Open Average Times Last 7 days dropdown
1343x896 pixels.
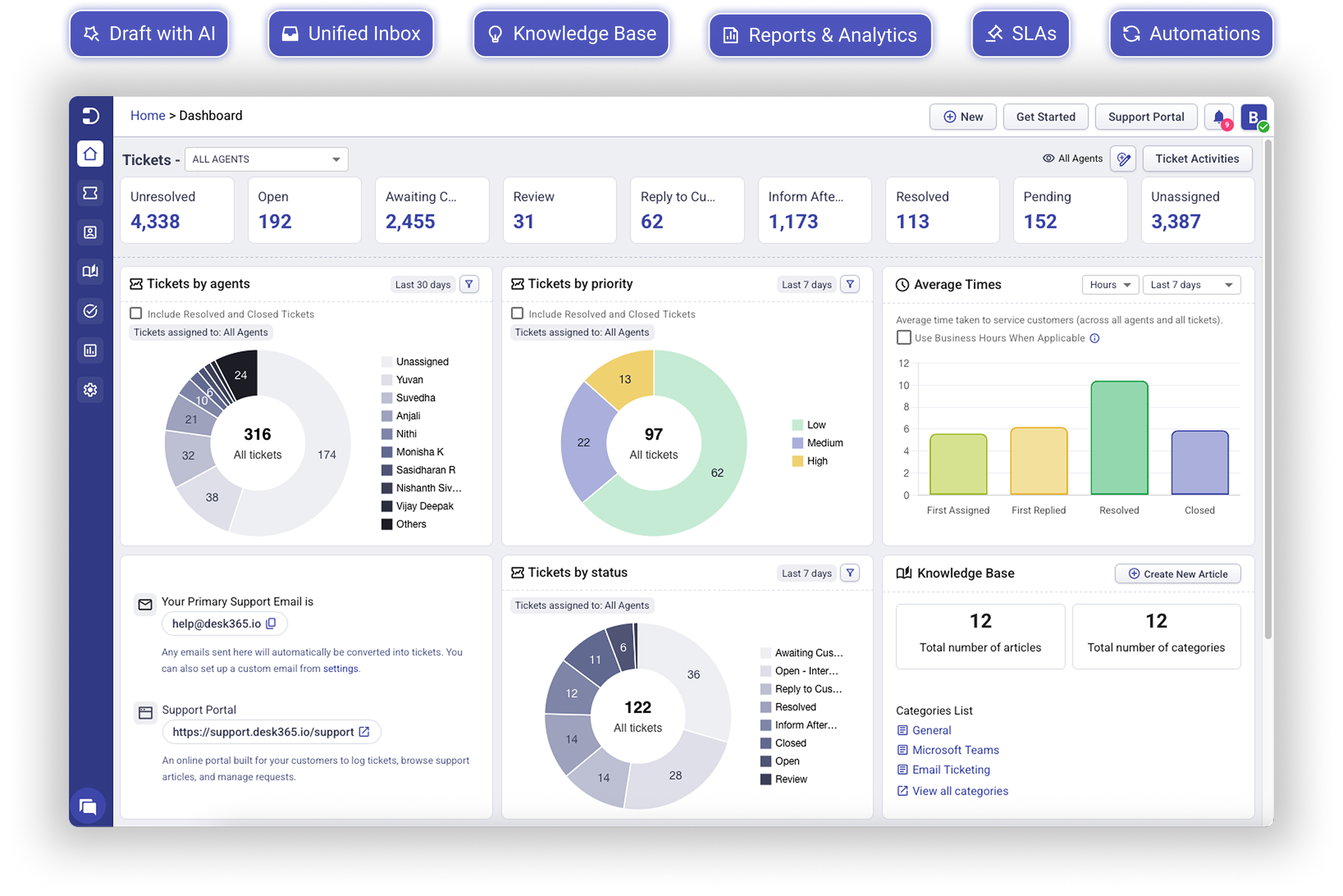(x=1191, y=285)
